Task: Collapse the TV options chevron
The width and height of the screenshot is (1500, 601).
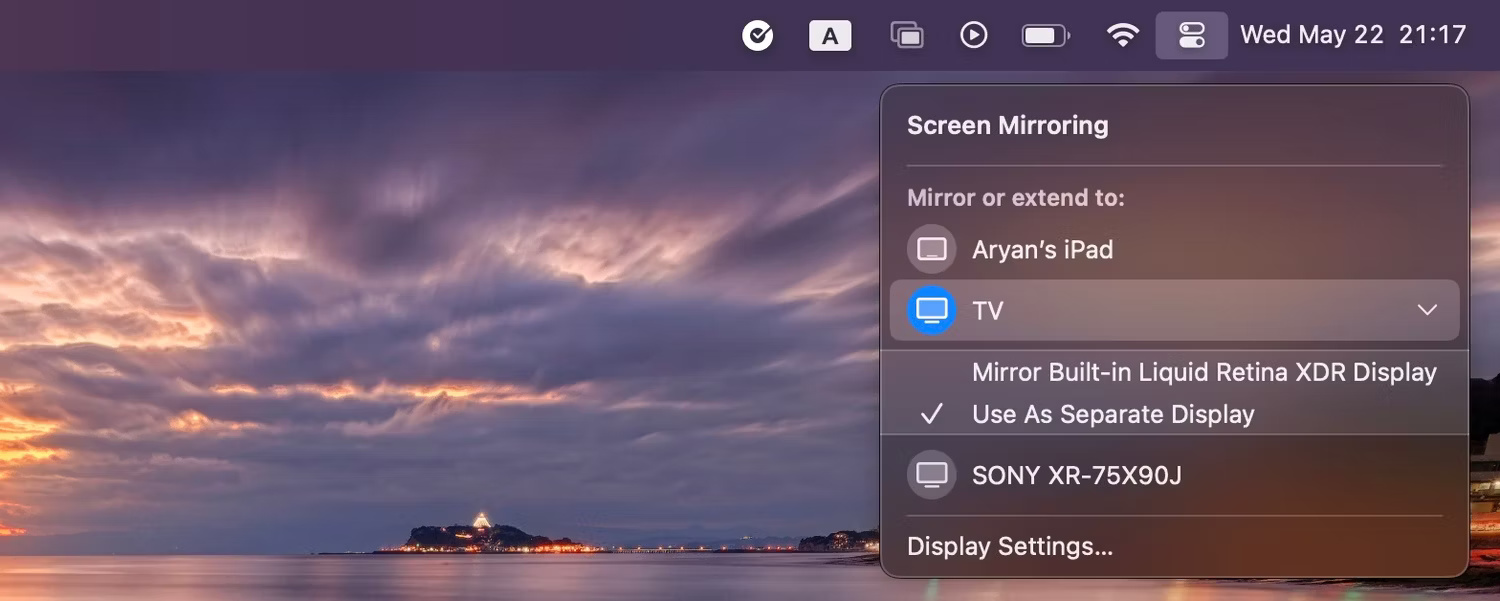Action: 1427,310
